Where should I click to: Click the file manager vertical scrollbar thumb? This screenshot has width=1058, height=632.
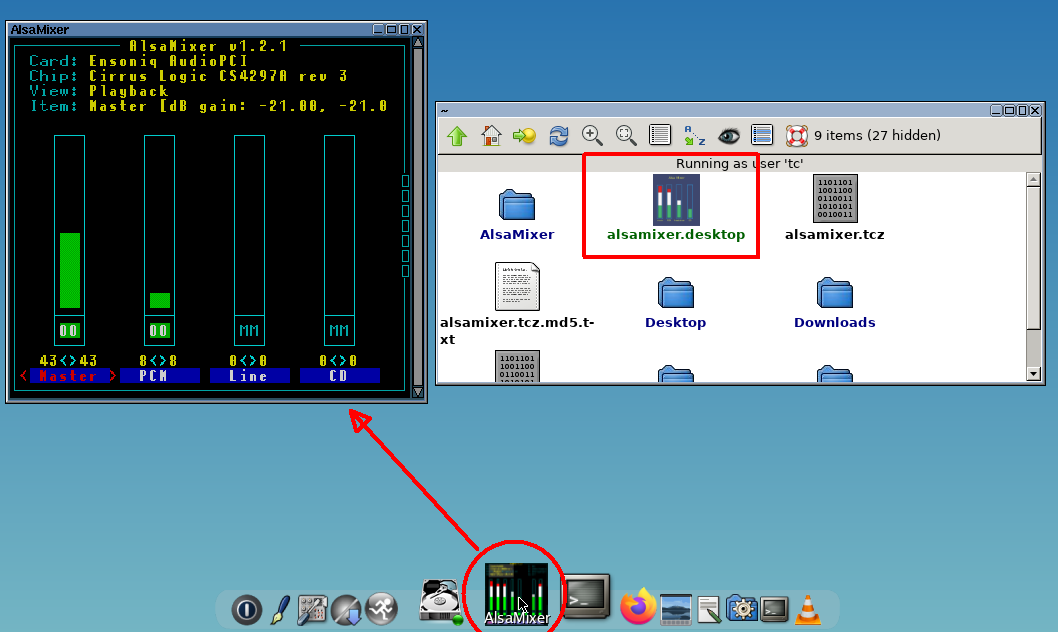click(x=1033, y=258)
